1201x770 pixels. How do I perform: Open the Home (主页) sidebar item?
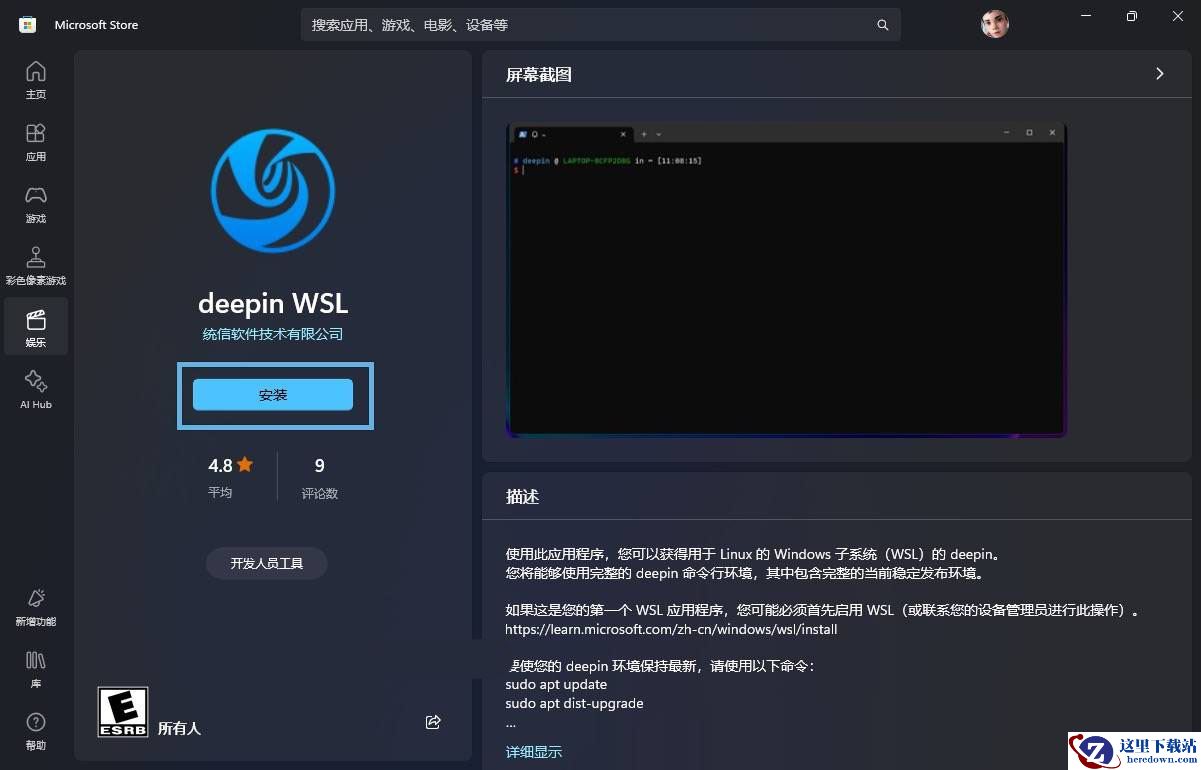pos(36,80)
